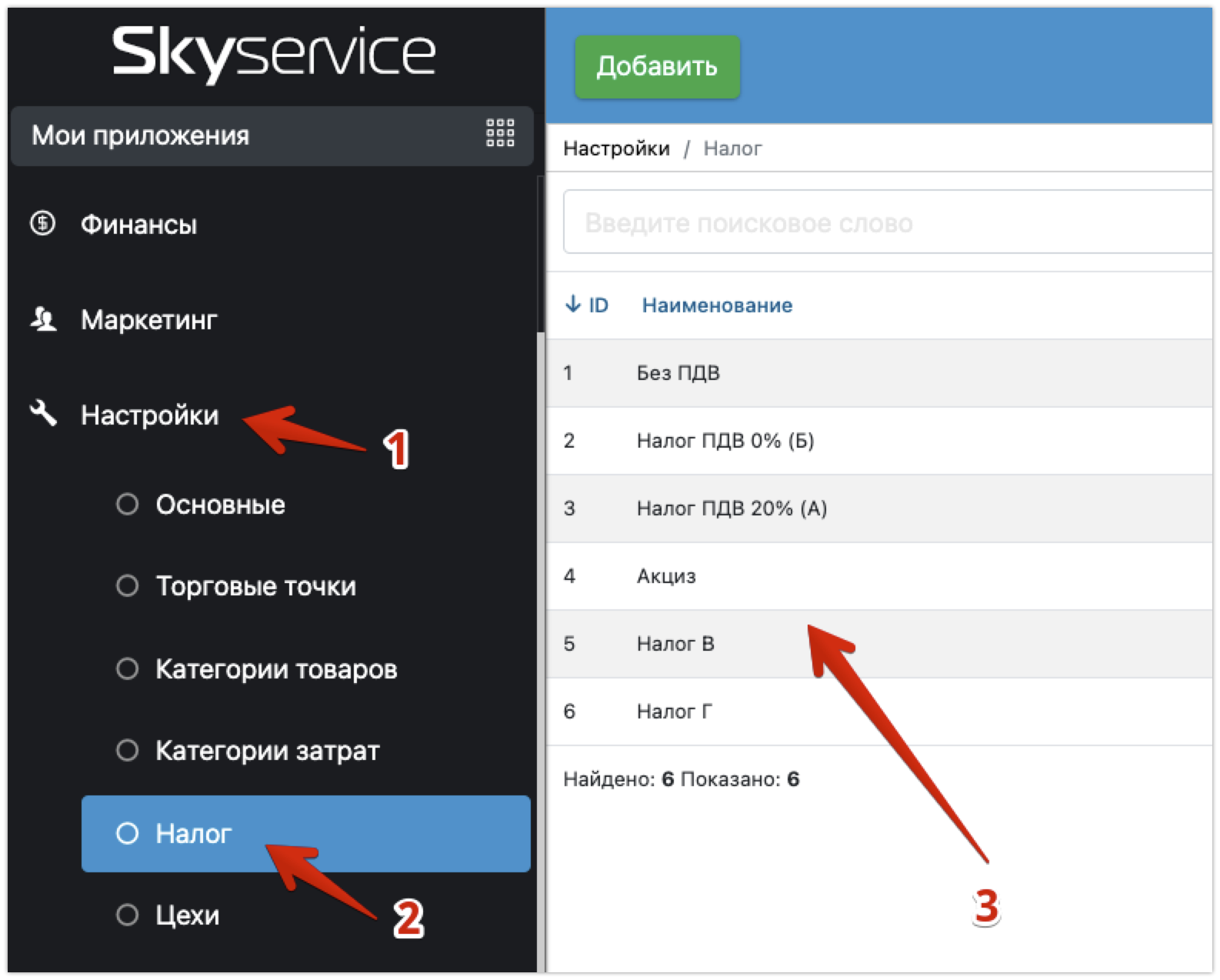1220x980 pixels.
Task: Open Категории затрат in the sidebar
Action: (268, 751)
